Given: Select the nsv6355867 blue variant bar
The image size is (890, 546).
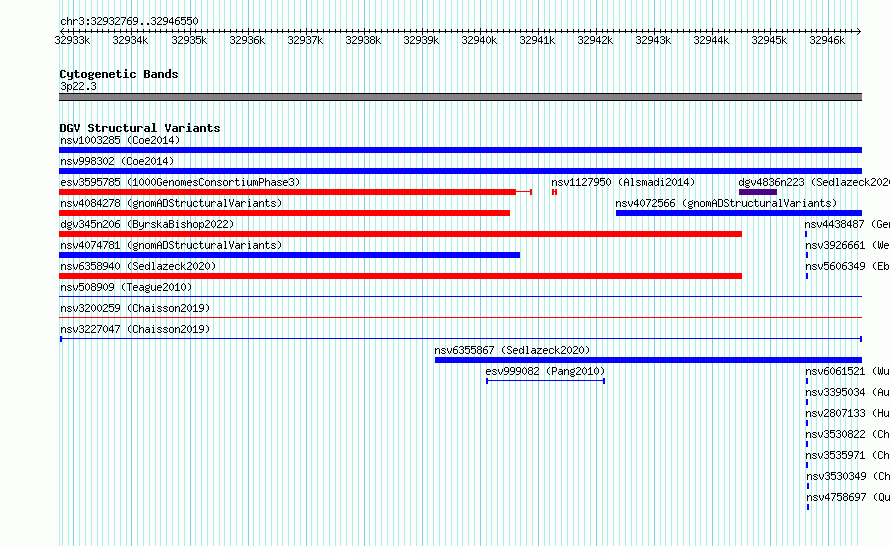Looking at the screenshot, I should (x=648, y=360).
